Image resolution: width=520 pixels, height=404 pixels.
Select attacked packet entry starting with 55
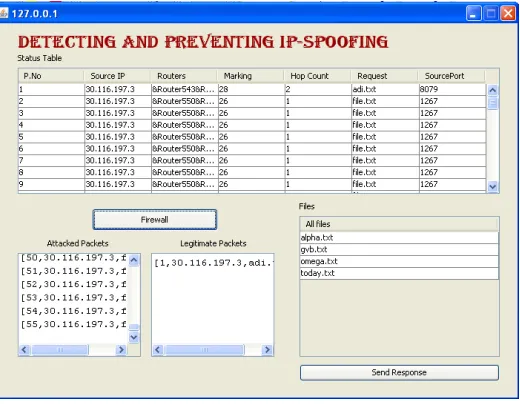coord(74,324)
